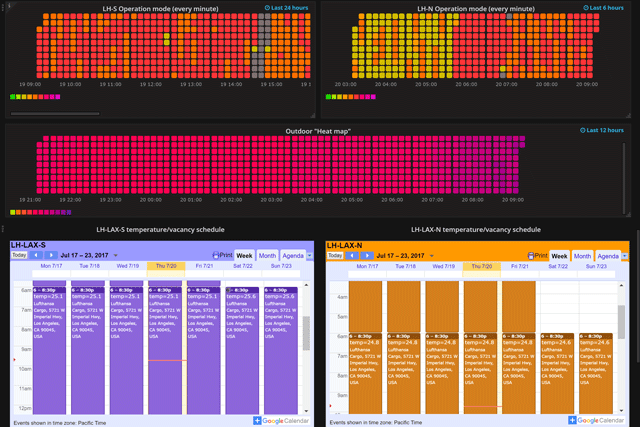The width and height of the screenshot is (640, 427).
Task: Select Week tab in LH-LAX-N calendar
Action: click(x=558, y=256)
